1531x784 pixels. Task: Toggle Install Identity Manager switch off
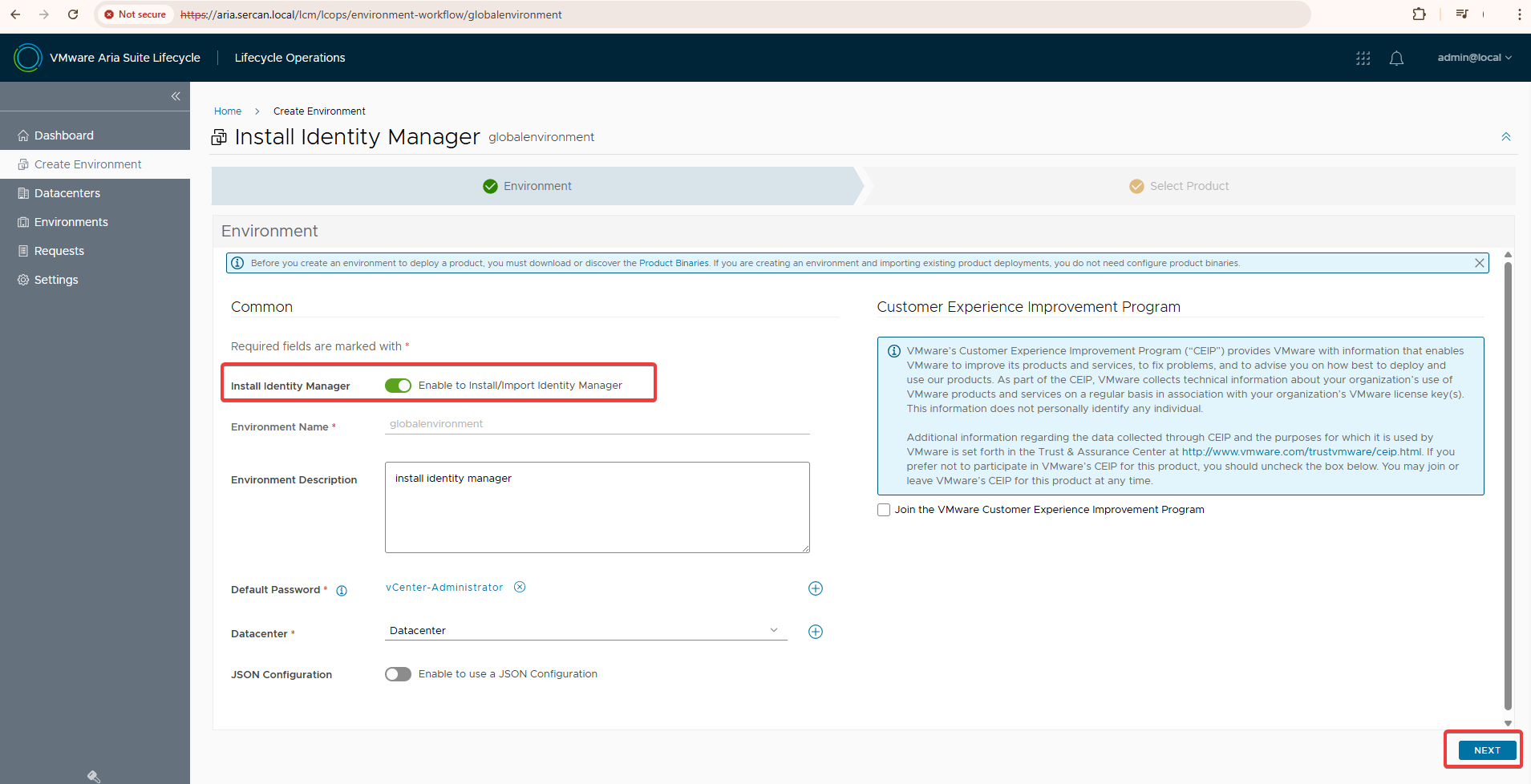pyautogui.click(x=398, y=386)
